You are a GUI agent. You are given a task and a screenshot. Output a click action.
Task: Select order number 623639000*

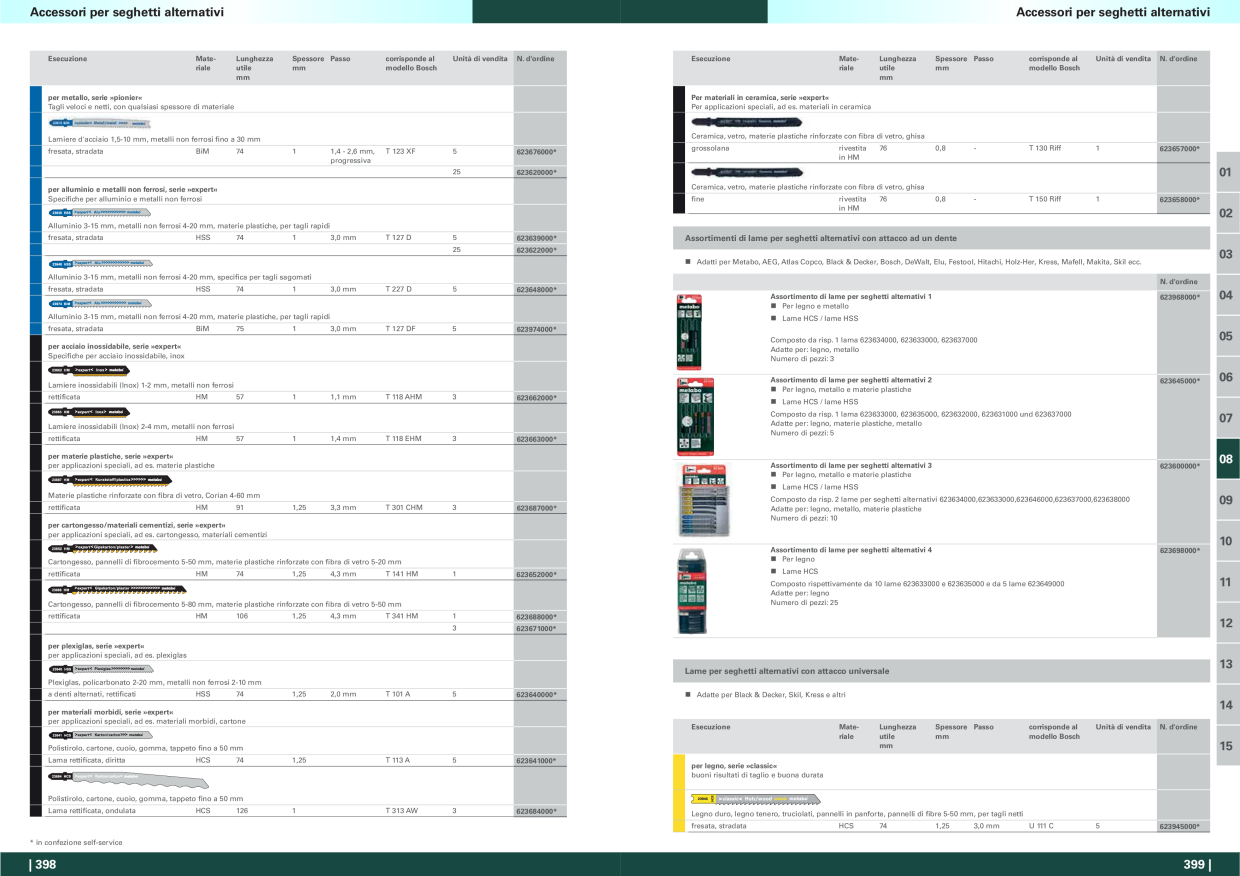(x=536, y=238)
